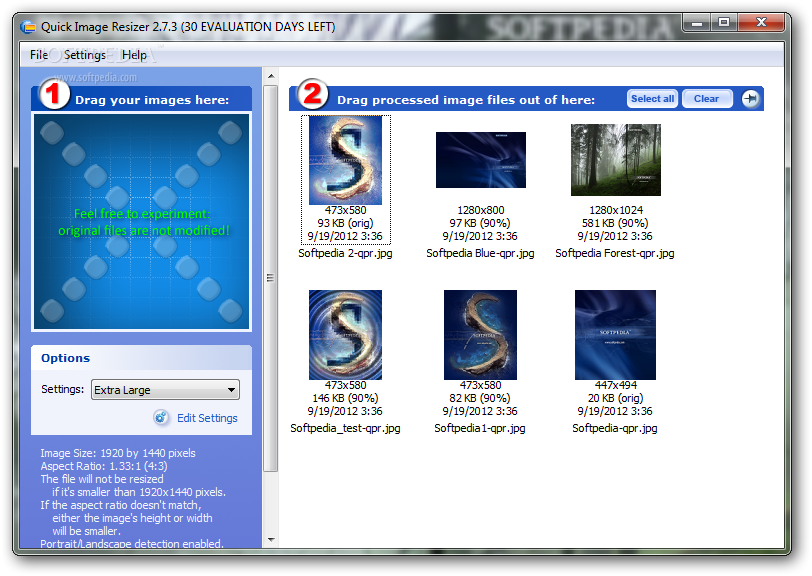Open the File menu
The height and width of the screenshot is (576, 812).
(38, 55)
